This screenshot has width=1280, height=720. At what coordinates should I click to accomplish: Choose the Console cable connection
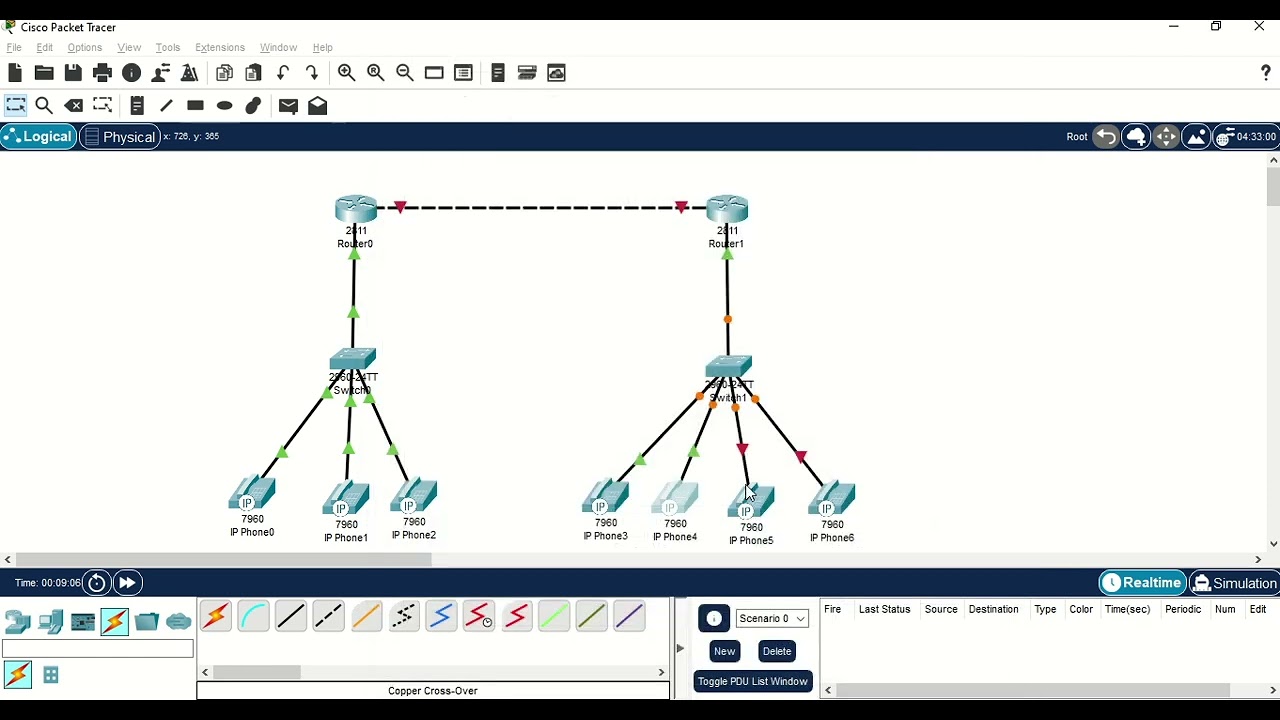pyautogui.click(x=253, y=616)
